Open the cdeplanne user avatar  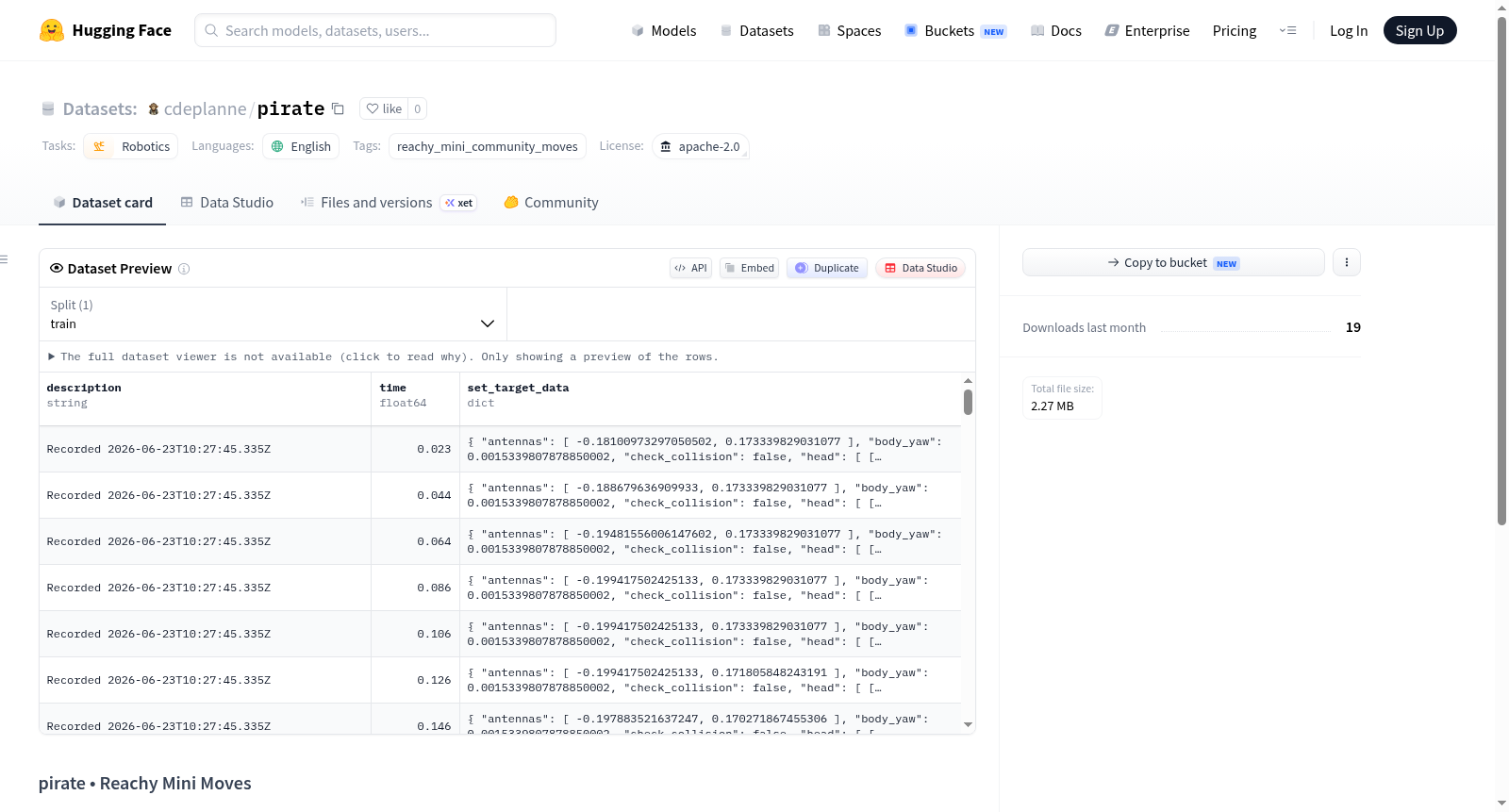[x=154, y=109]
